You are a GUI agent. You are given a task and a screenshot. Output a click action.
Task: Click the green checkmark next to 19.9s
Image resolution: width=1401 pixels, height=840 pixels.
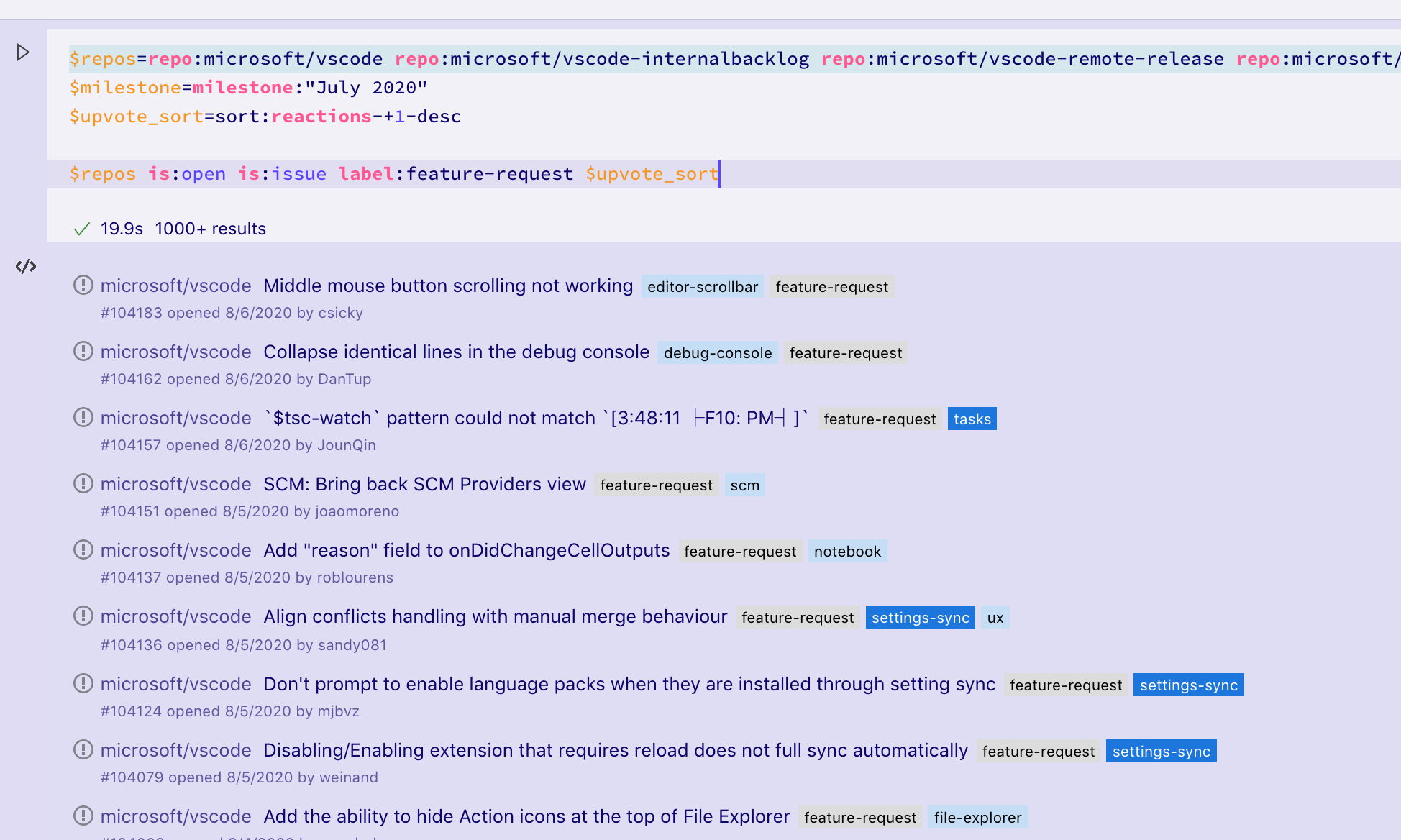[x=81, y=228]
